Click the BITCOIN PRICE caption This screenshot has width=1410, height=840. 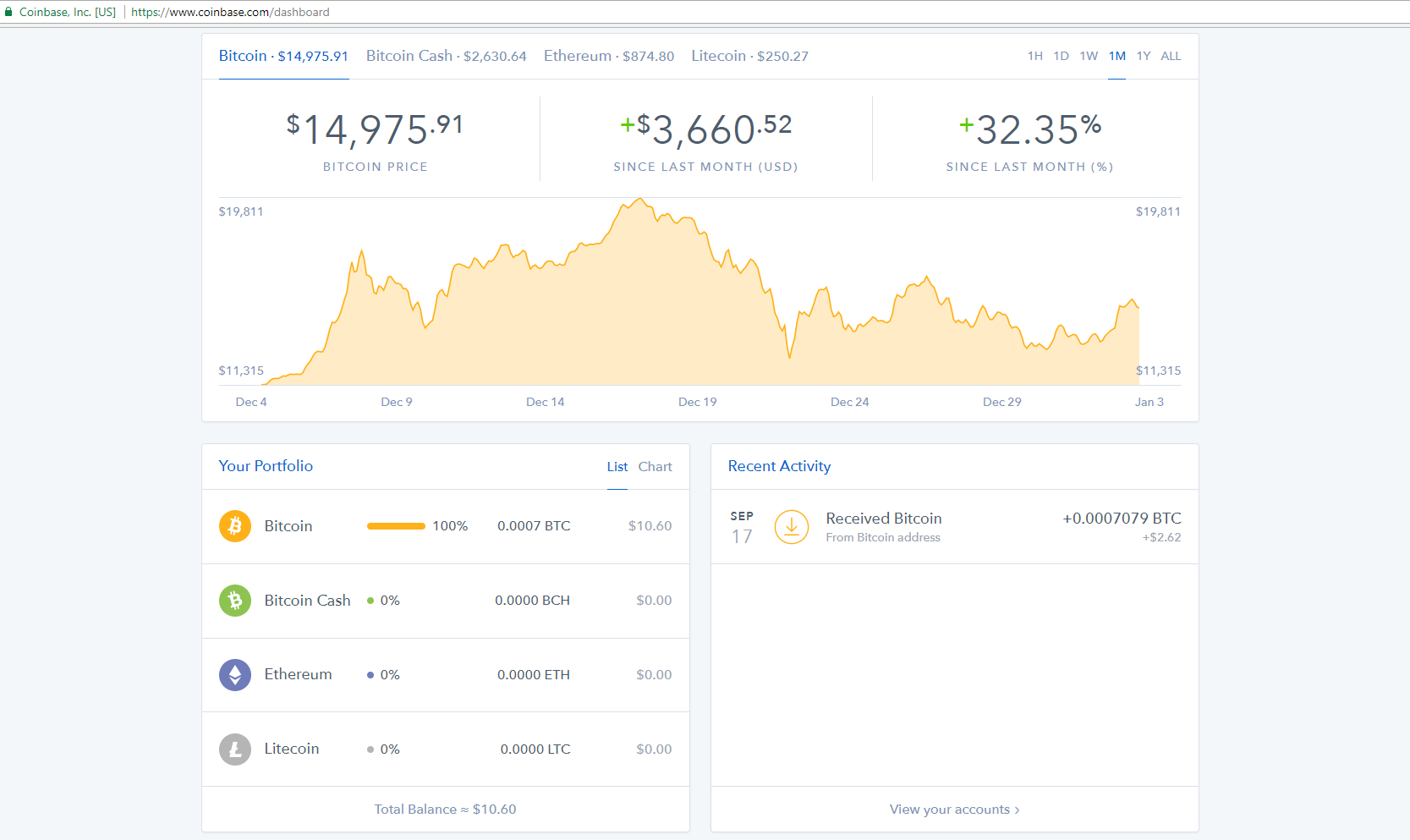376,167
